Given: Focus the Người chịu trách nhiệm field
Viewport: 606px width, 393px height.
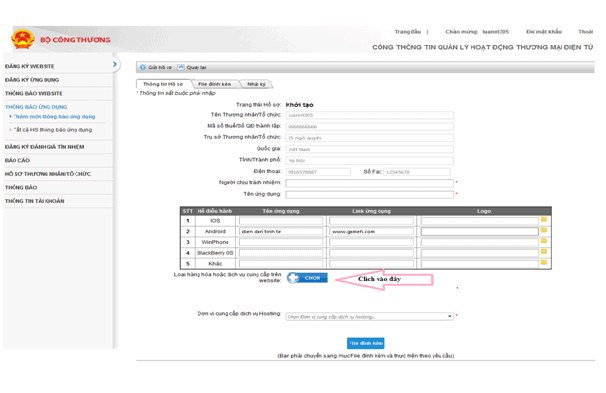Looking at the screenshot, I should (x=369, y=183).
